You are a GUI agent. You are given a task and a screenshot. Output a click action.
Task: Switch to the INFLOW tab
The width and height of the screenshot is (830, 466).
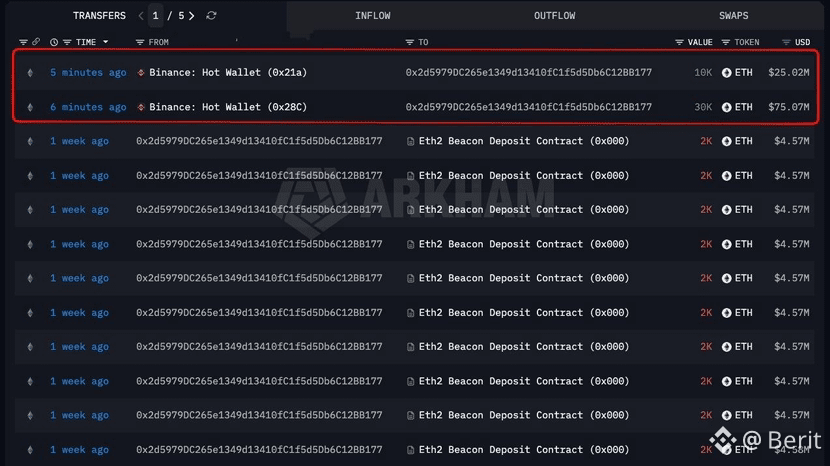[x=373, y=16]
